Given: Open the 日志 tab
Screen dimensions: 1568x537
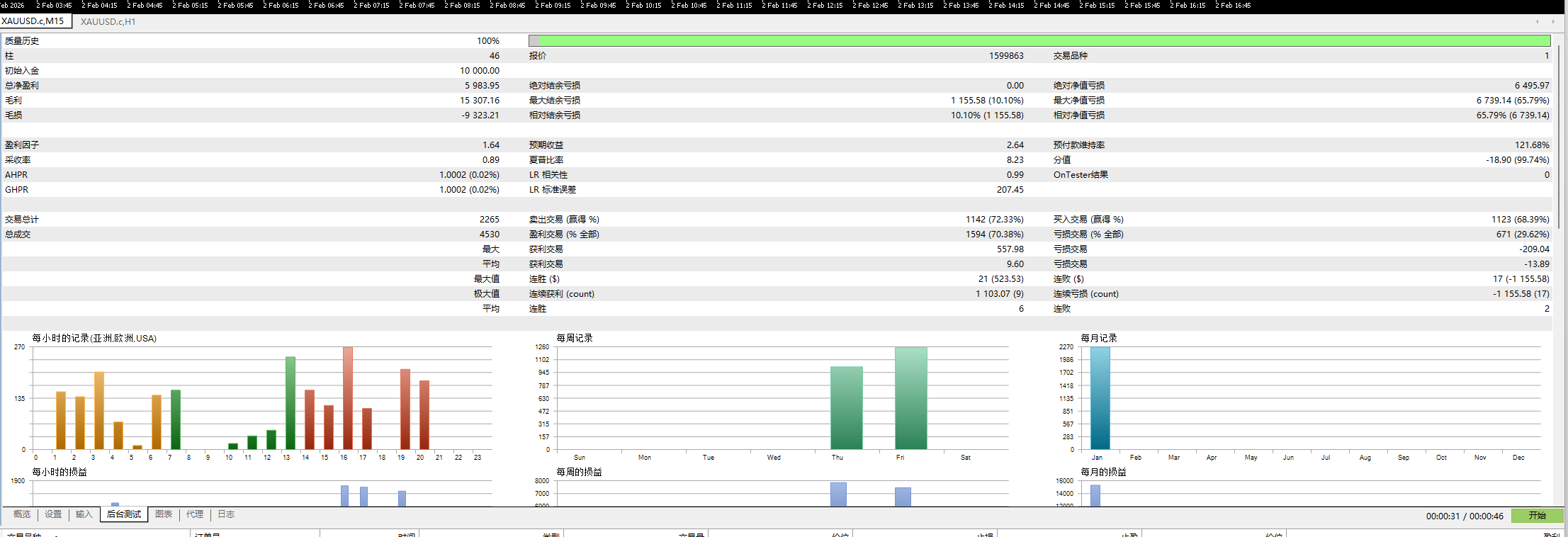Looking at the screenshot, I should point(226,514).
